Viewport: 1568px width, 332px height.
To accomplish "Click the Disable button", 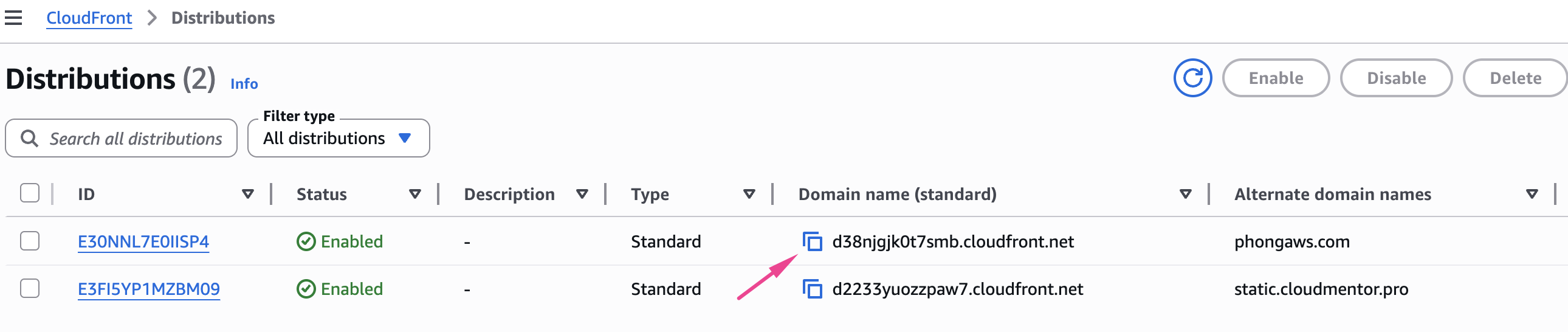I will click(1396, 78).
